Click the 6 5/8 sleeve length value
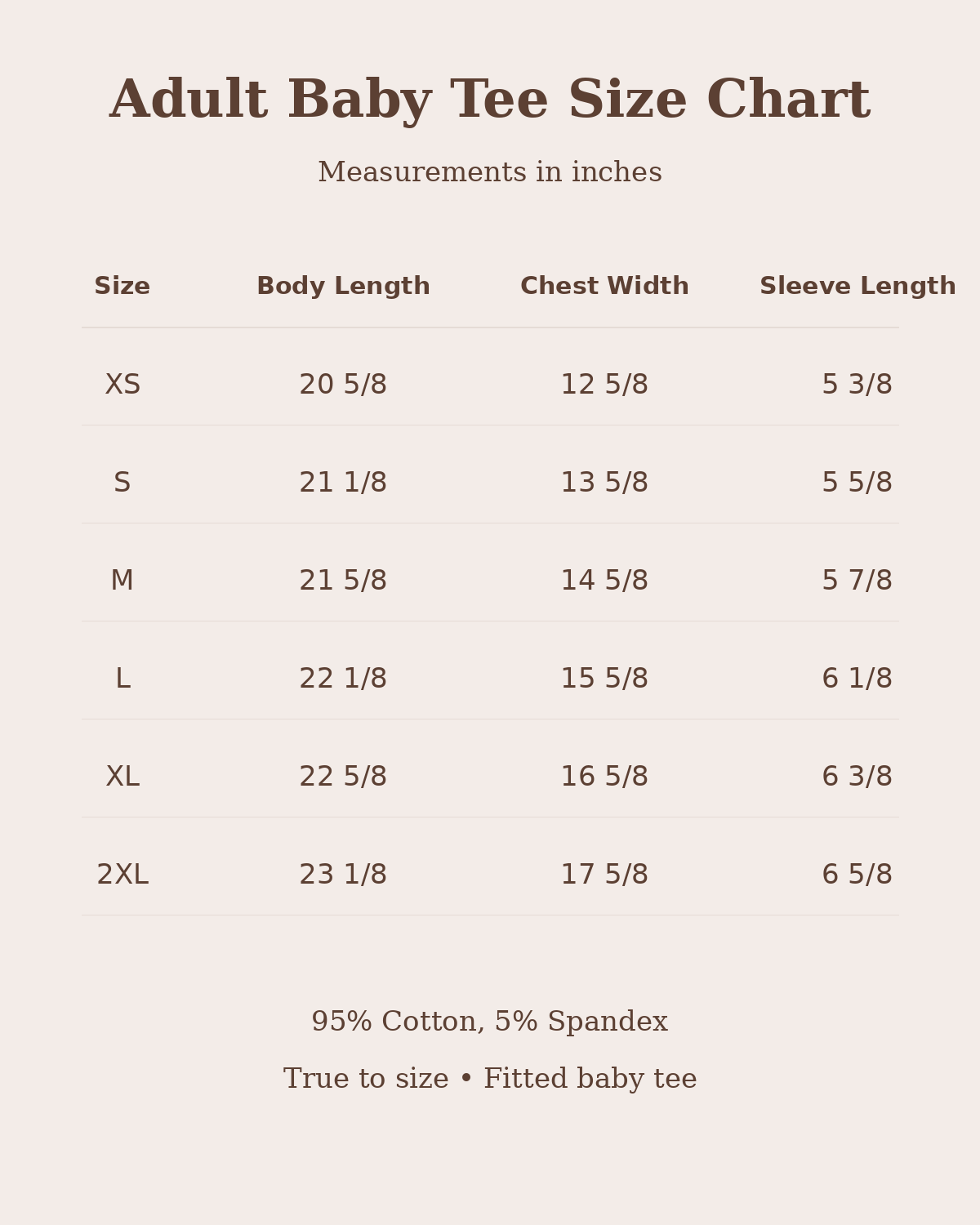 point(857,875)
